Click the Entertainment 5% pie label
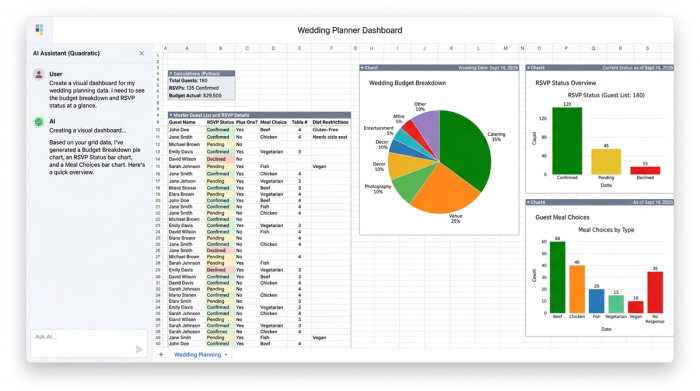This screenshot has width=700, height=391. pos(379,130)
